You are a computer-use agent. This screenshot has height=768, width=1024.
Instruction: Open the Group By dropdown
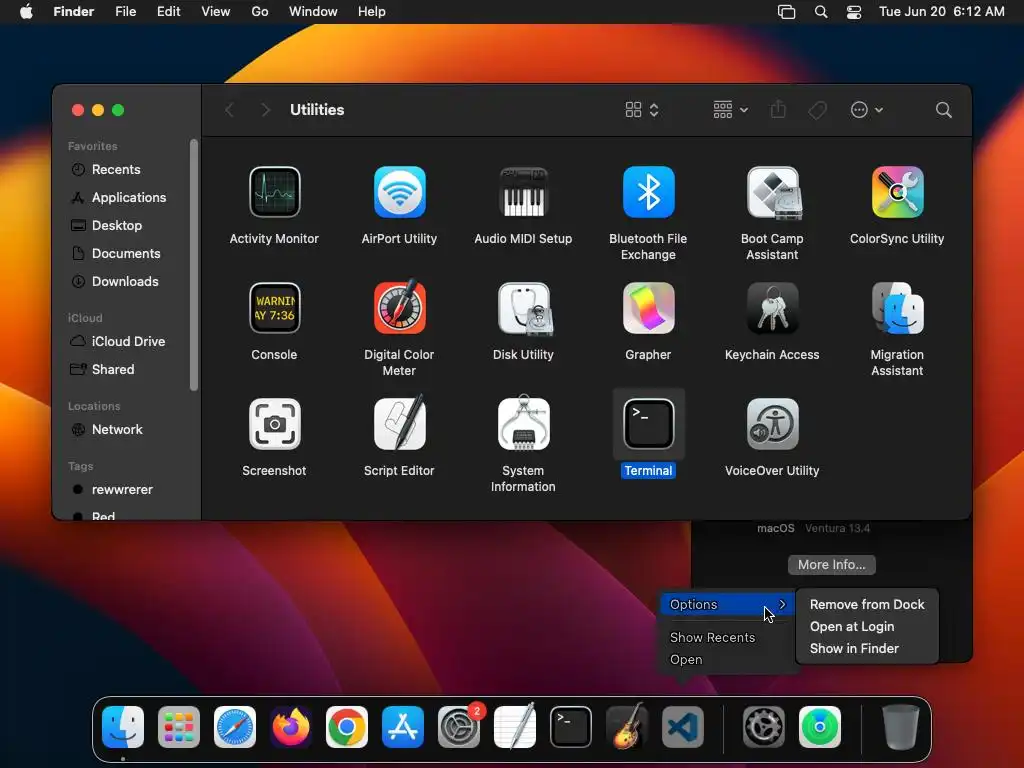tap(730, 110)
